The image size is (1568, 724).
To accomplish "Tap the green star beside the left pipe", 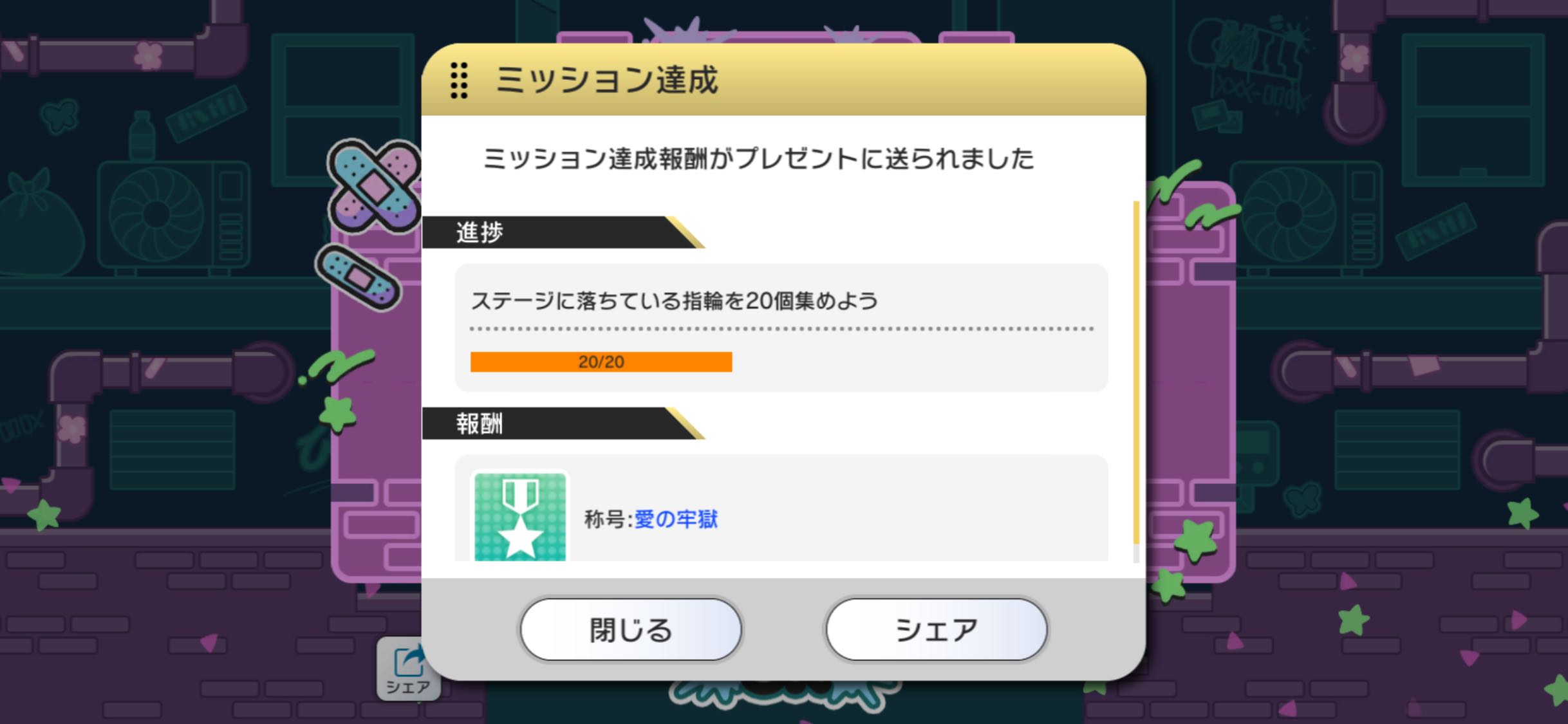I will coord(338,413).
